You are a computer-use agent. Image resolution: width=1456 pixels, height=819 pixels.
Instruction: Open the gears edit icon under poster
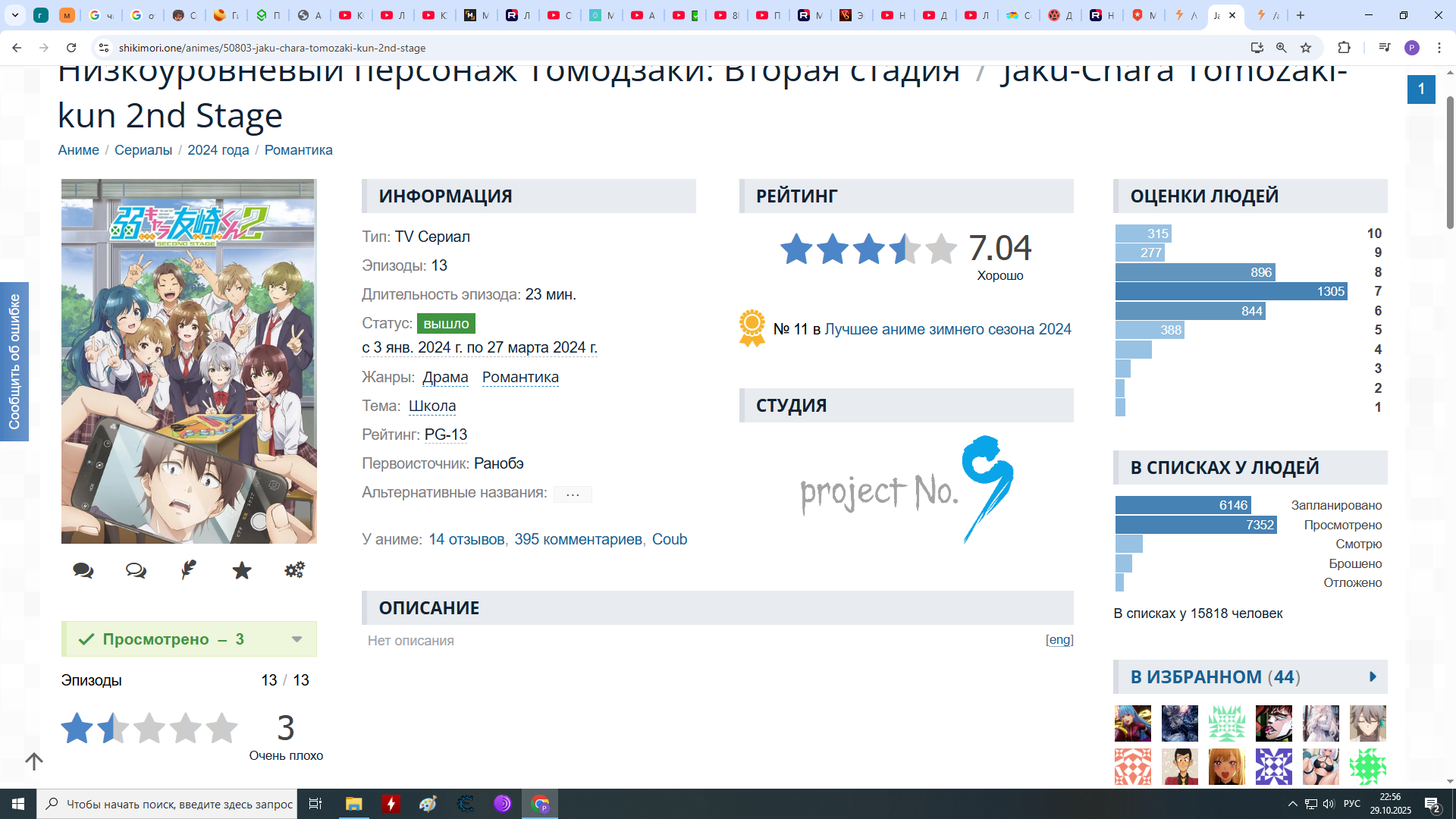click(294, 570)
